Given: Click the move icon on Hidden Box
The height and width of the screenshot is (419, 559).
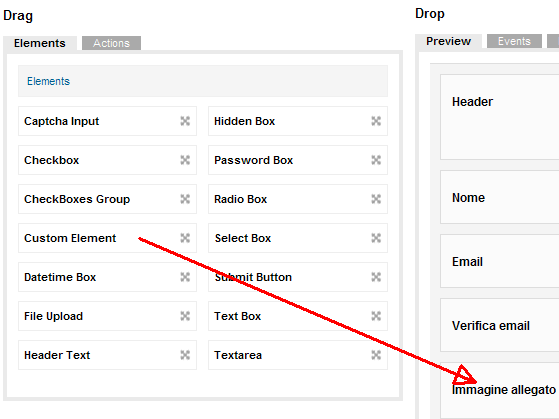Looking at the screenshot, I should pyautogui.click(x=376, y=121).
